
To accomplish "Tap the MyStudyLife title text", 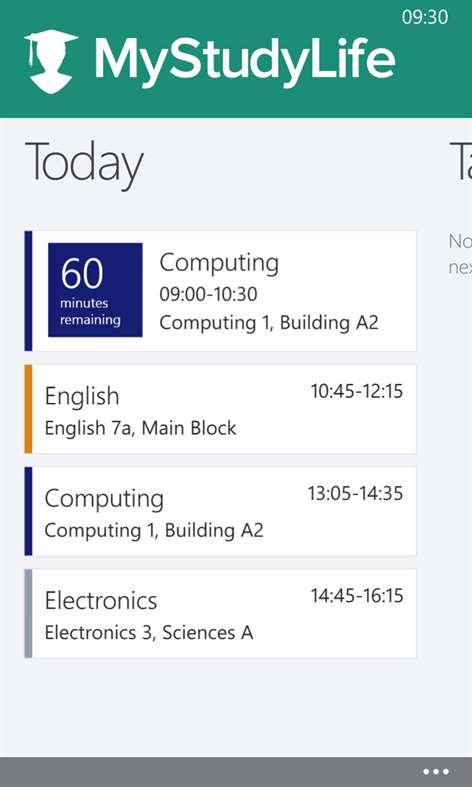I will pyautogui.click(x=245, y=60).
